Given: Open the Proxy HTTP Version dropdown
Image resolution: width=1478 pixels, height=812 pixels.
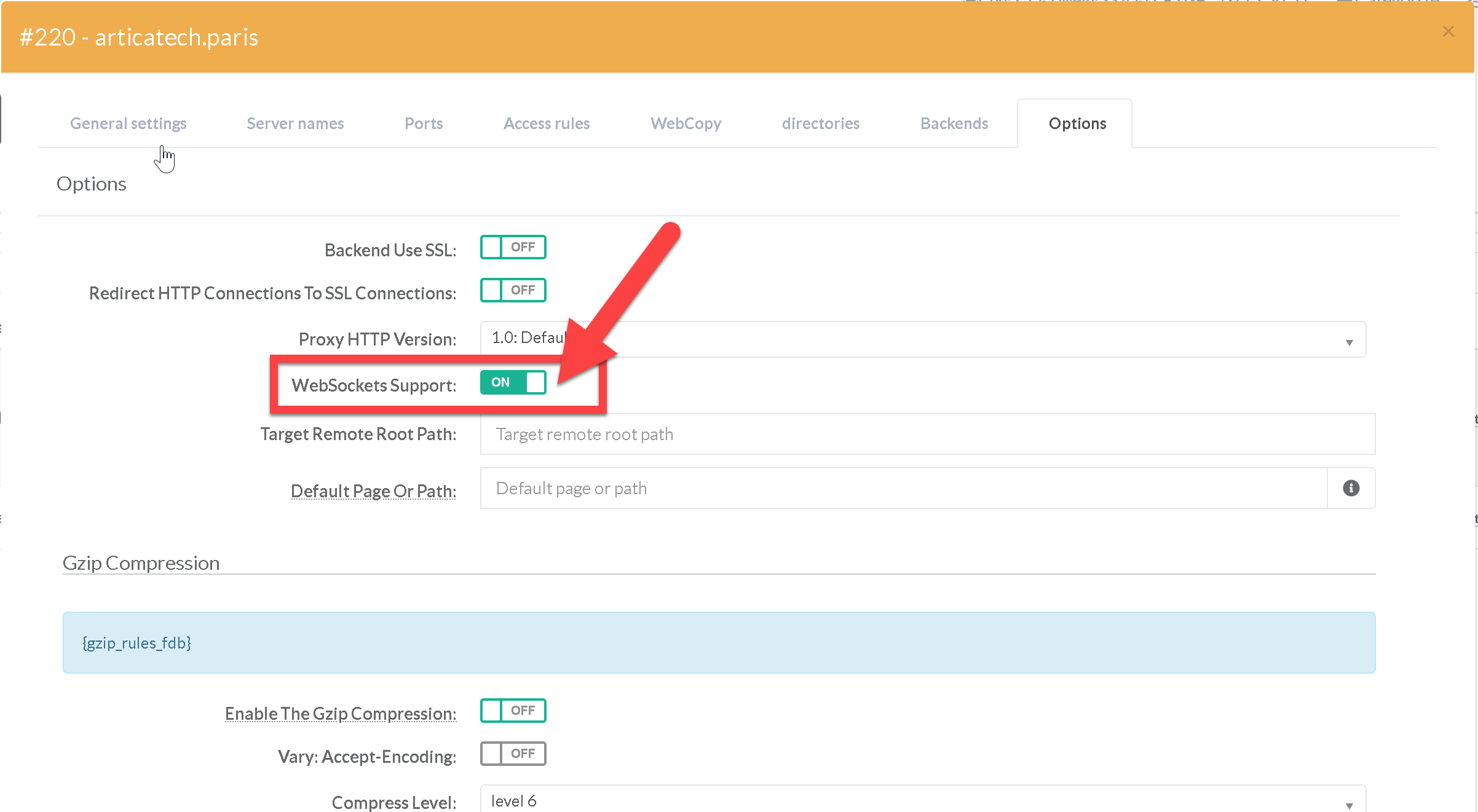Looking at the screenshot, I should coord(922,339).
